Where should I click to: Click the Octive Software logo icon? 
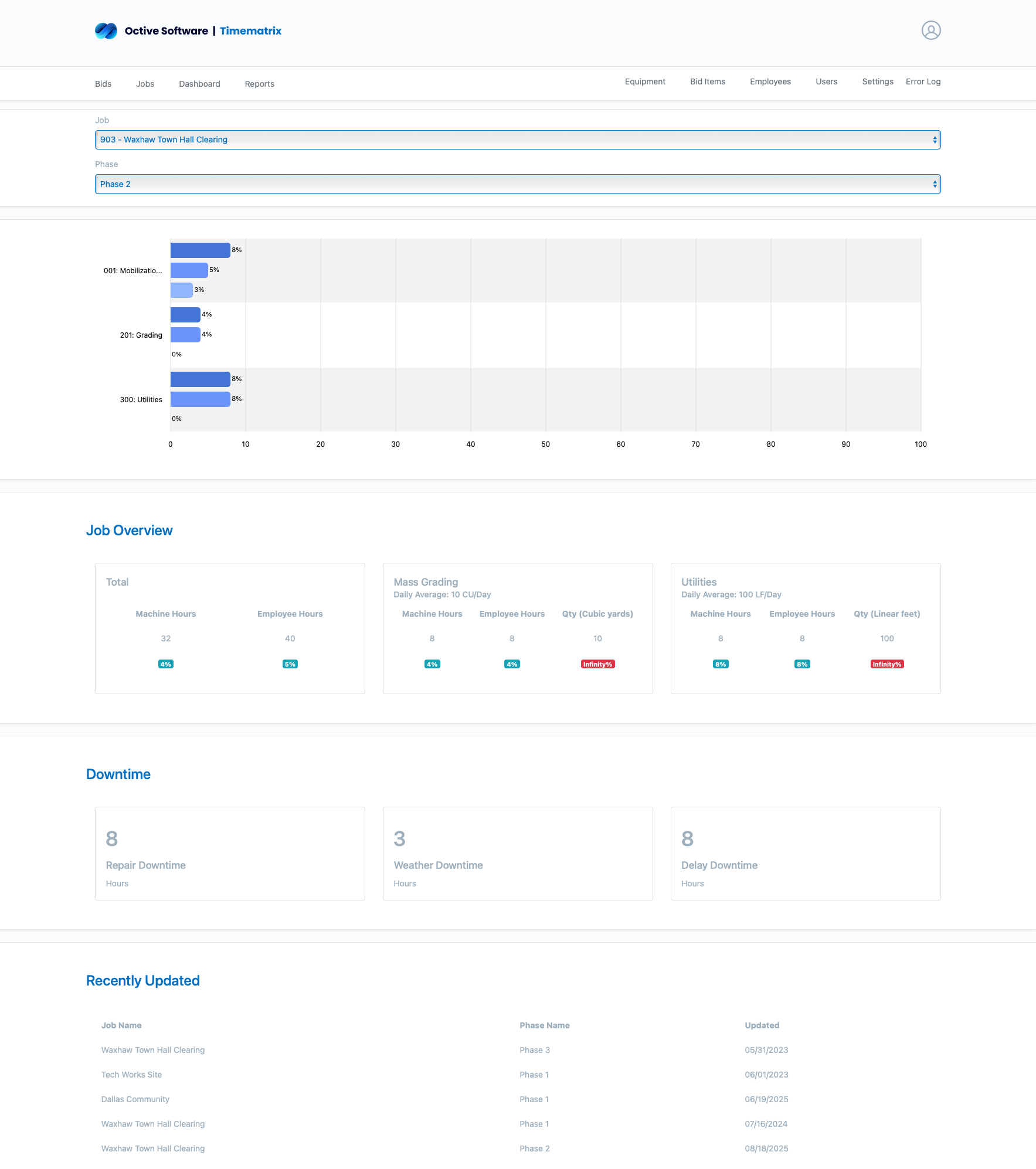pos(106,30)
